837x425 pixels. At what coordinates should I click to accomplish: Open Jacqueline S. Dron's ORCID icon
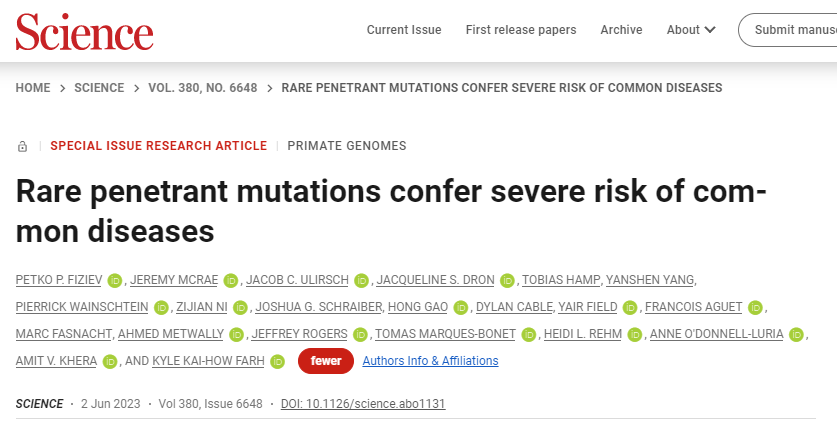[x=507, y=280]
